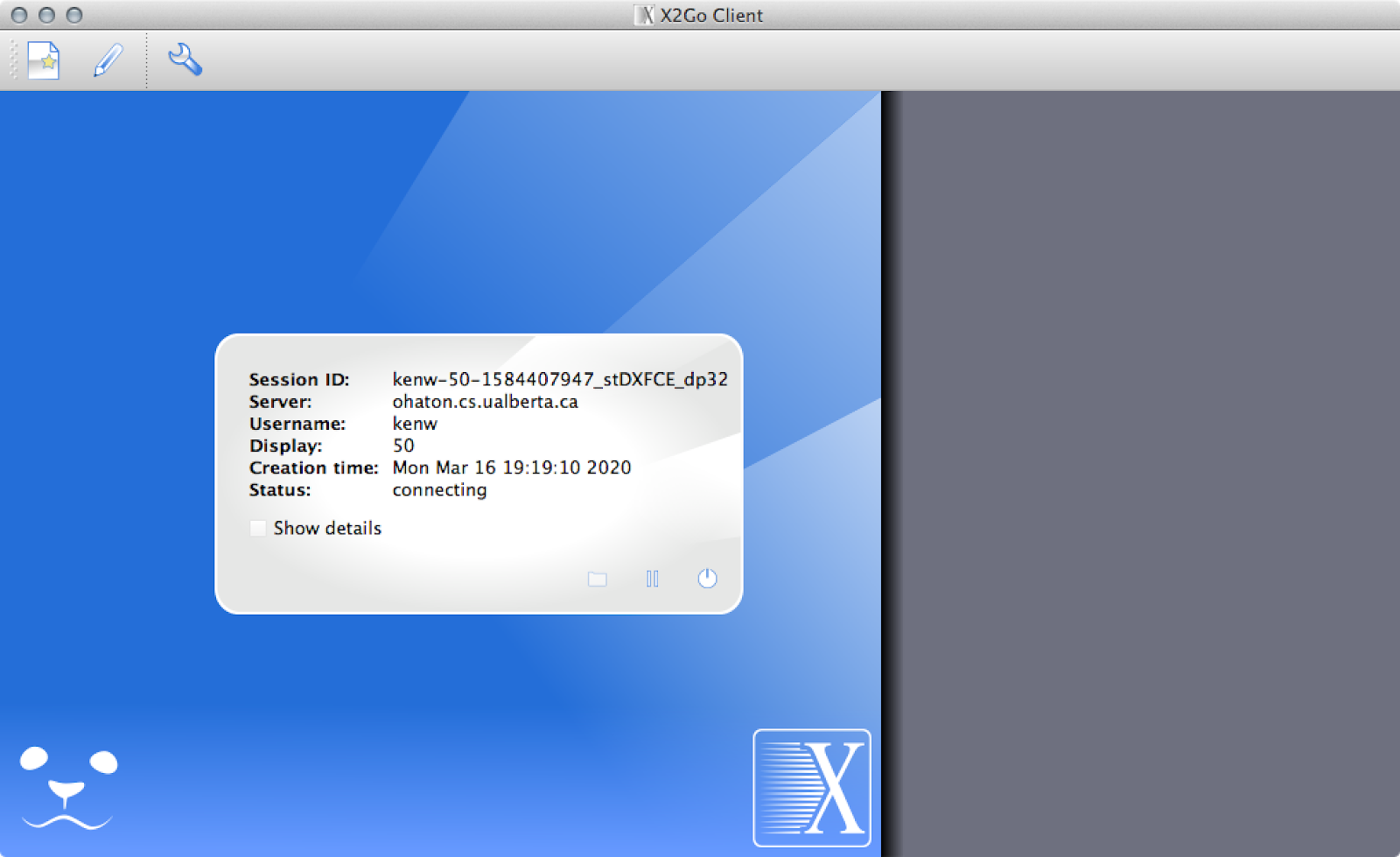Click the server address ohaton.cs.ualberta.ca
1400x857 pixels.
tap(485, 402)
